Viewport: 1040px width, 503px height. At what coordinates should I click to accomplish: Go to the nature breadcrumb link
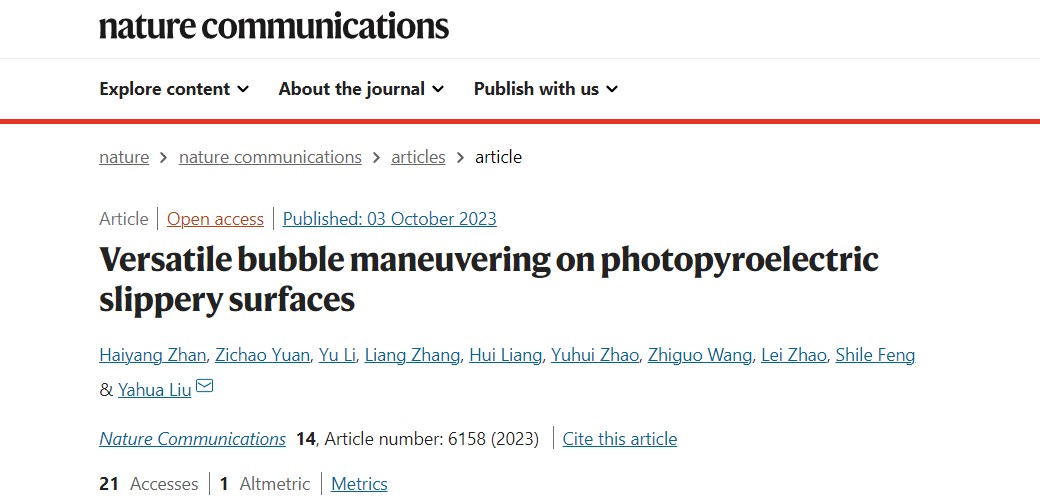pyautogui.click(x=124, y=157)
